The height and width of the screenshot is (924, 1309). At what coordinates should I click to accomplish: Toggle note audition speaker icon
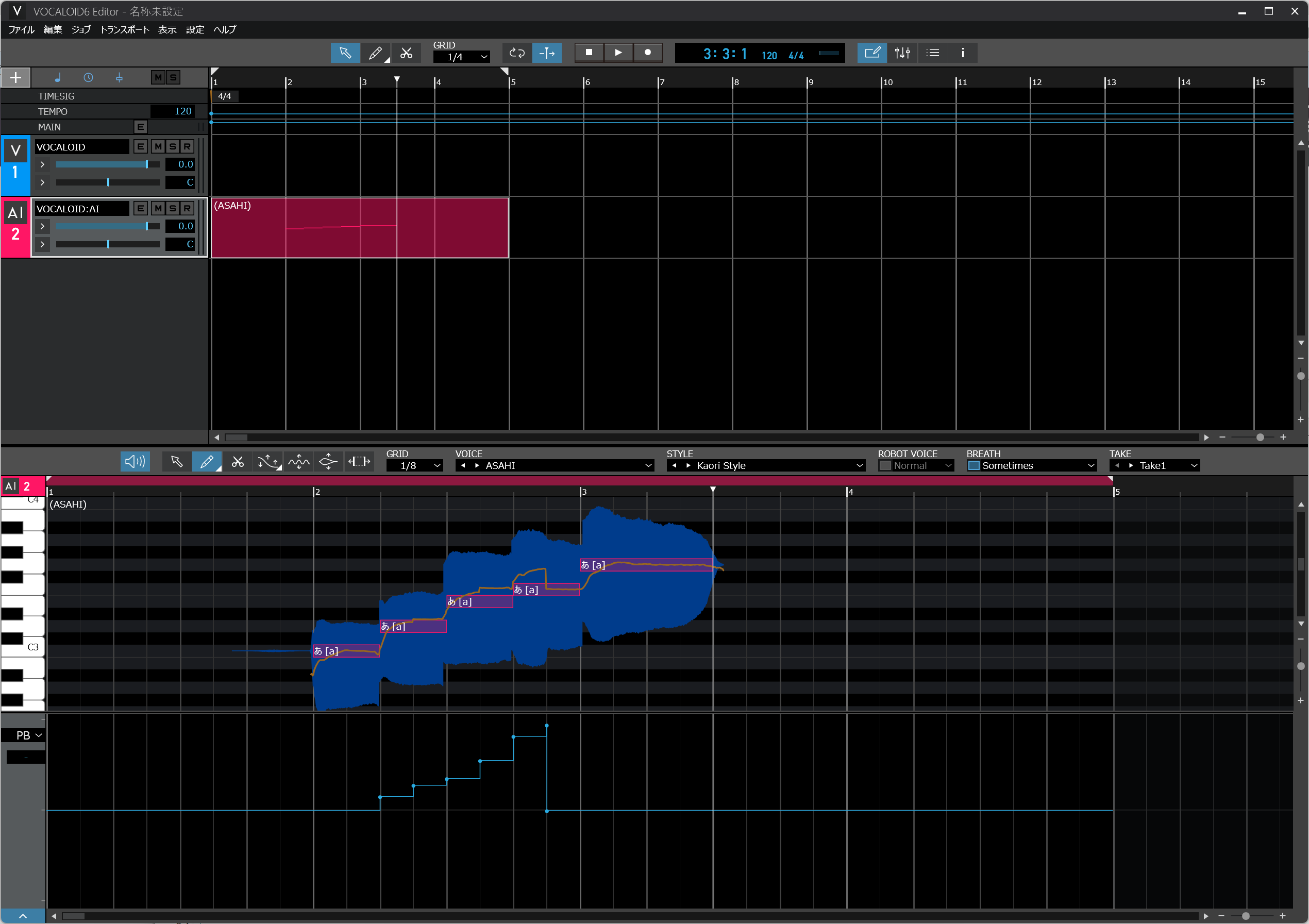click(x=135, y=462)
